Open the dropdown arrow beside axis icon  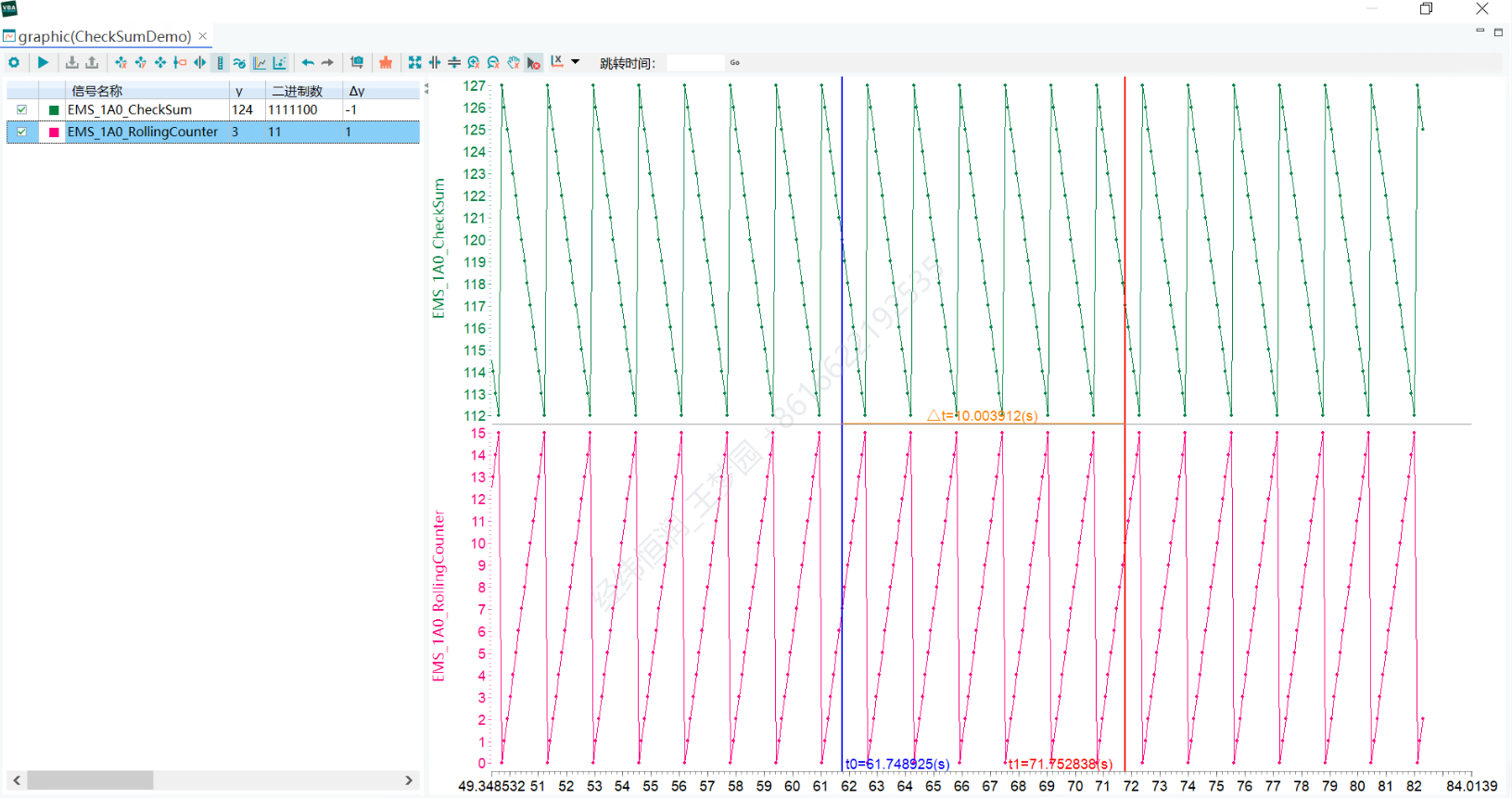(x=576, y=62)
